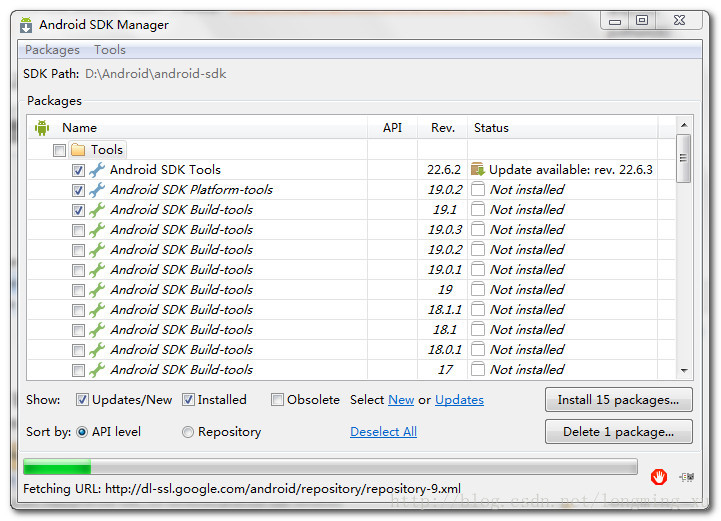Click the not-installed status icon for rev. 19.1
This screenshot has height=521, width=721.
(478, 209)
